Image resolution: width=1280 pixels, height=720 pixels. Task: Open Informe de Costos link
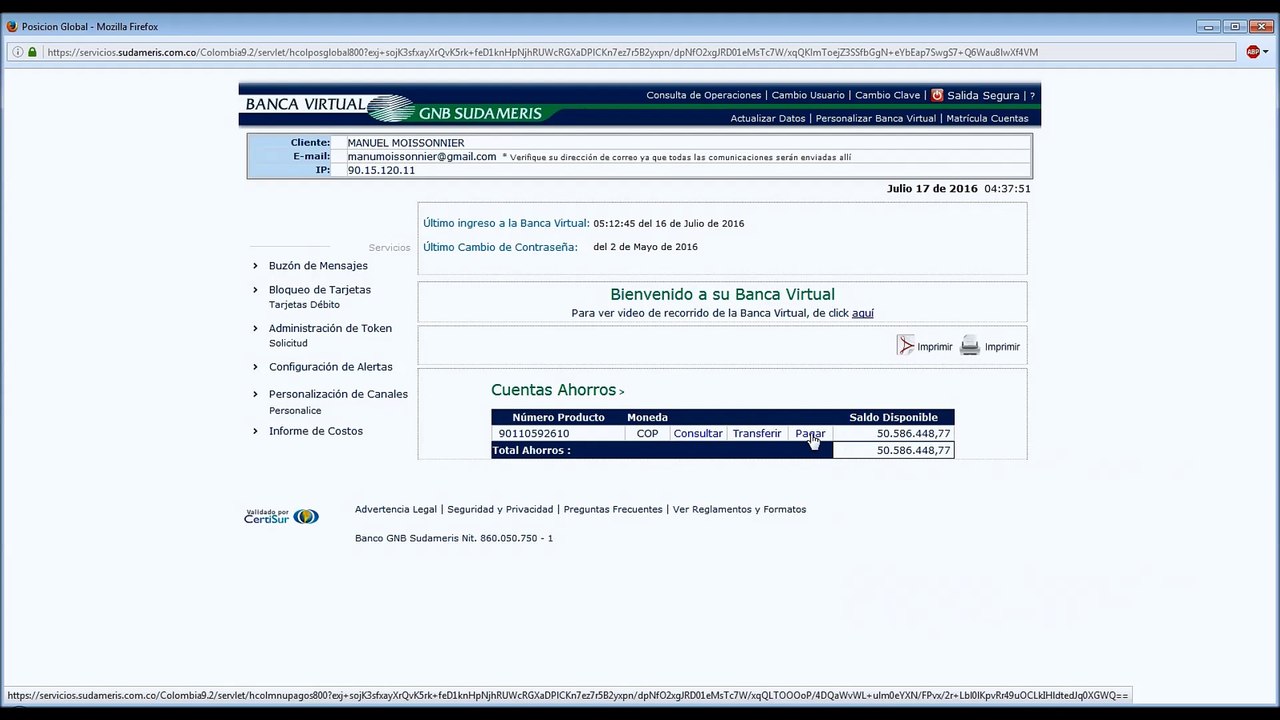click(x=316, y=431)
